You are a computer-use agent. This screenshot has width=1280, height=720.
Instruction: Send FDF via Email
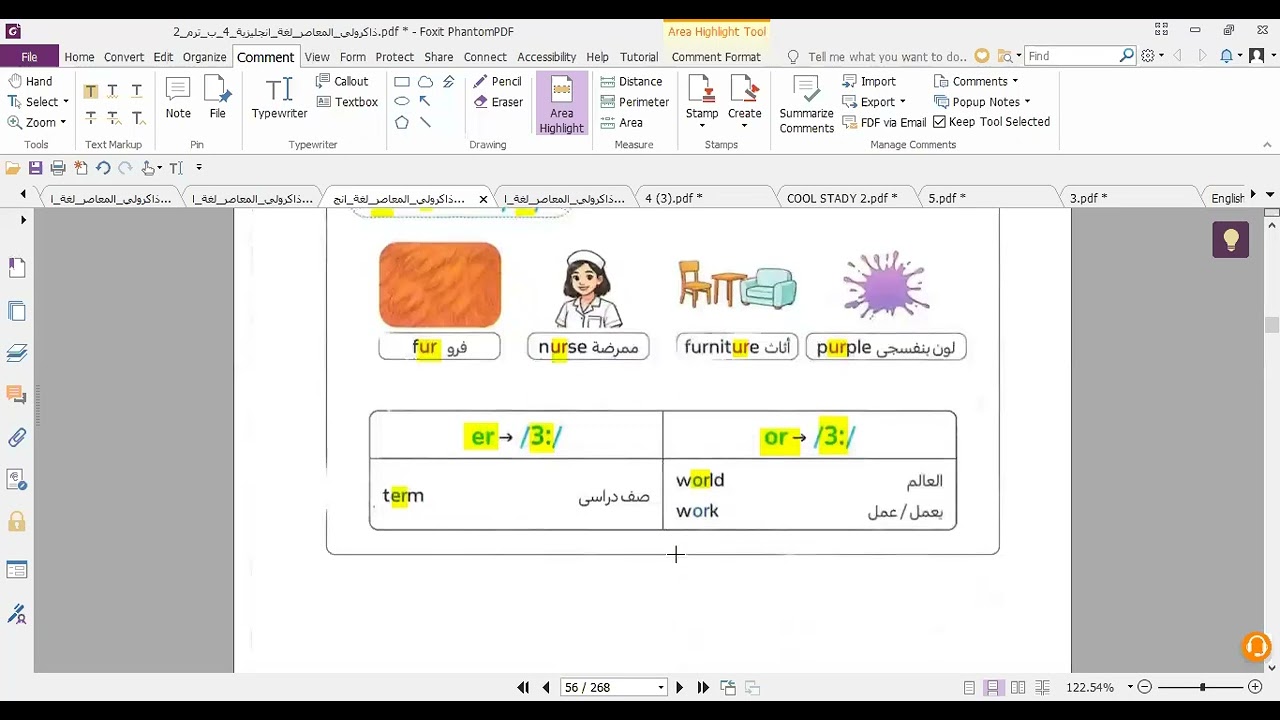click(x=884, y=122)
